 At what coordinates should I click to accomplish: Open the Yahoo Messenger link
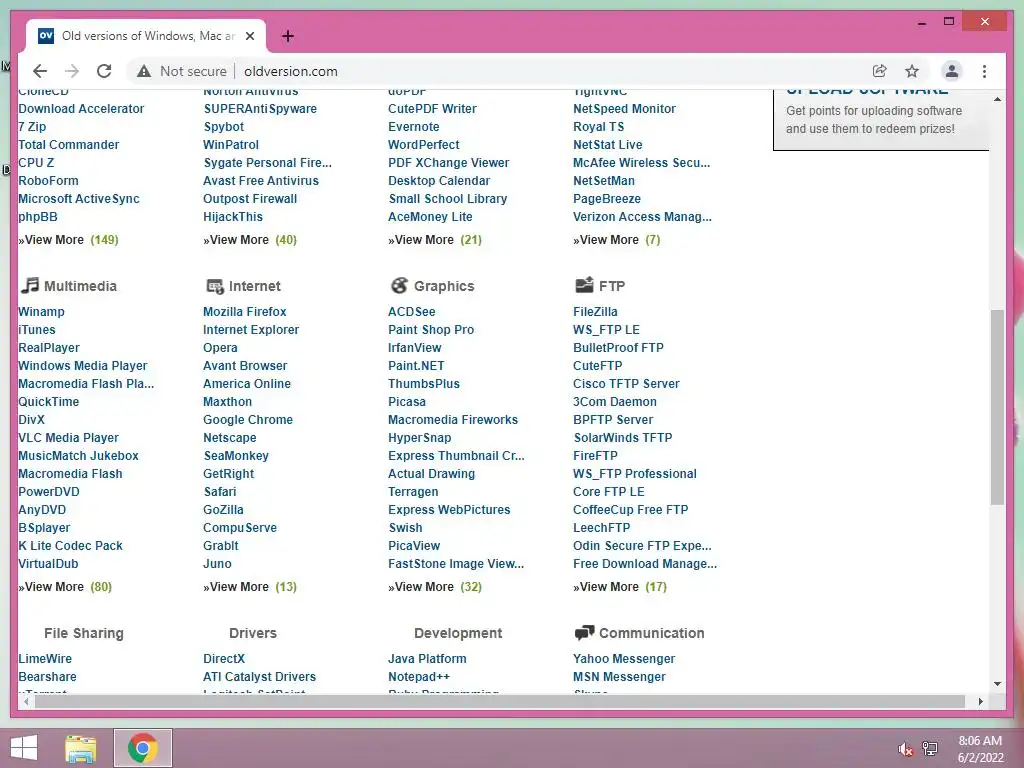pyautogui.click(x=624, y=658)
